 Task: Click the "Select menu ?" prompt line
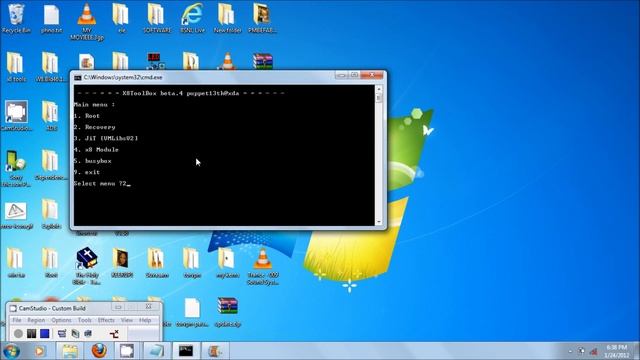pyautogui.click(x=101, y=184)
